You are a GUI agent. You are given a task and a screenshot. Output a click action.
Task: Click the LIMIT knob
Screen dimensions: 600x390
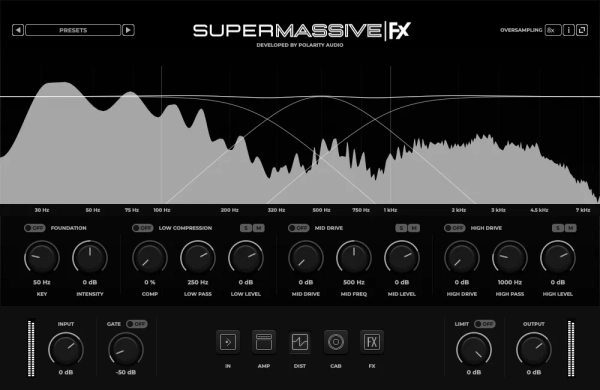[474, 349]
